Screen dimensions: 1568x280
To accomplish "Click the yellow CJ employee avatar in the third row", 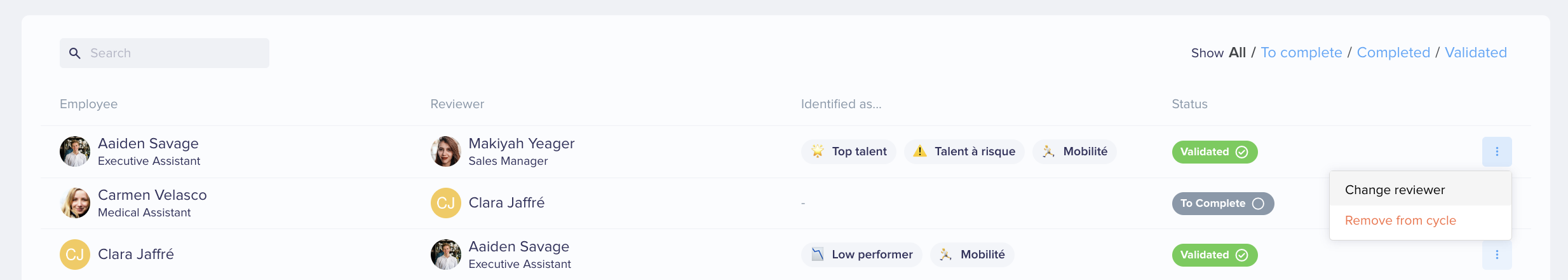I will click(75, 255).
